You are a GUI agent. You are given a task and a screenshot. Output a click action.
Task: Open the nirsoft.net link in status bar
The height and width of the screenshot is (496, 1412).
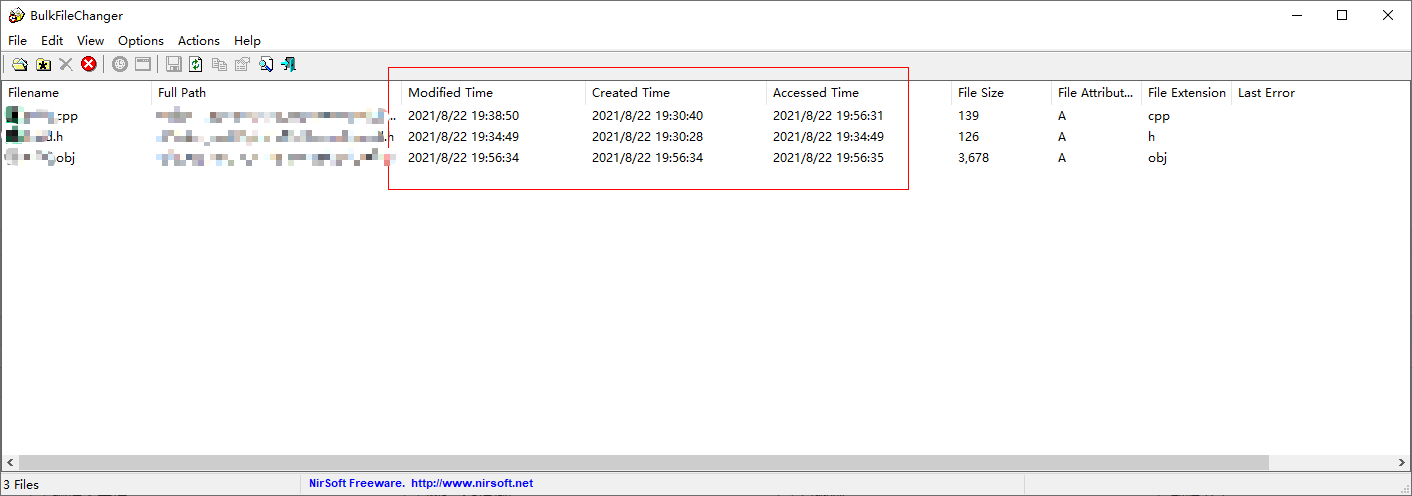[x=472, y=483]
